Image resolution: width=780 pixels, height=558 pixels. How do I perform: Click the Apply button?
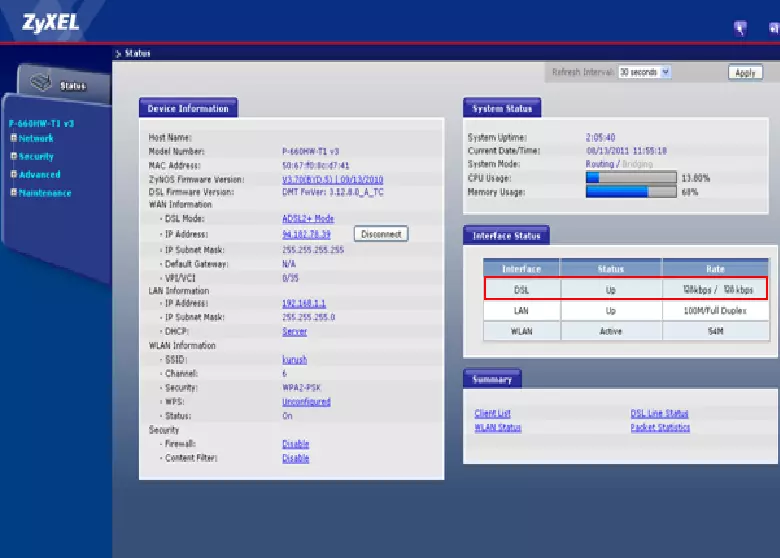(x=745, y=73)
